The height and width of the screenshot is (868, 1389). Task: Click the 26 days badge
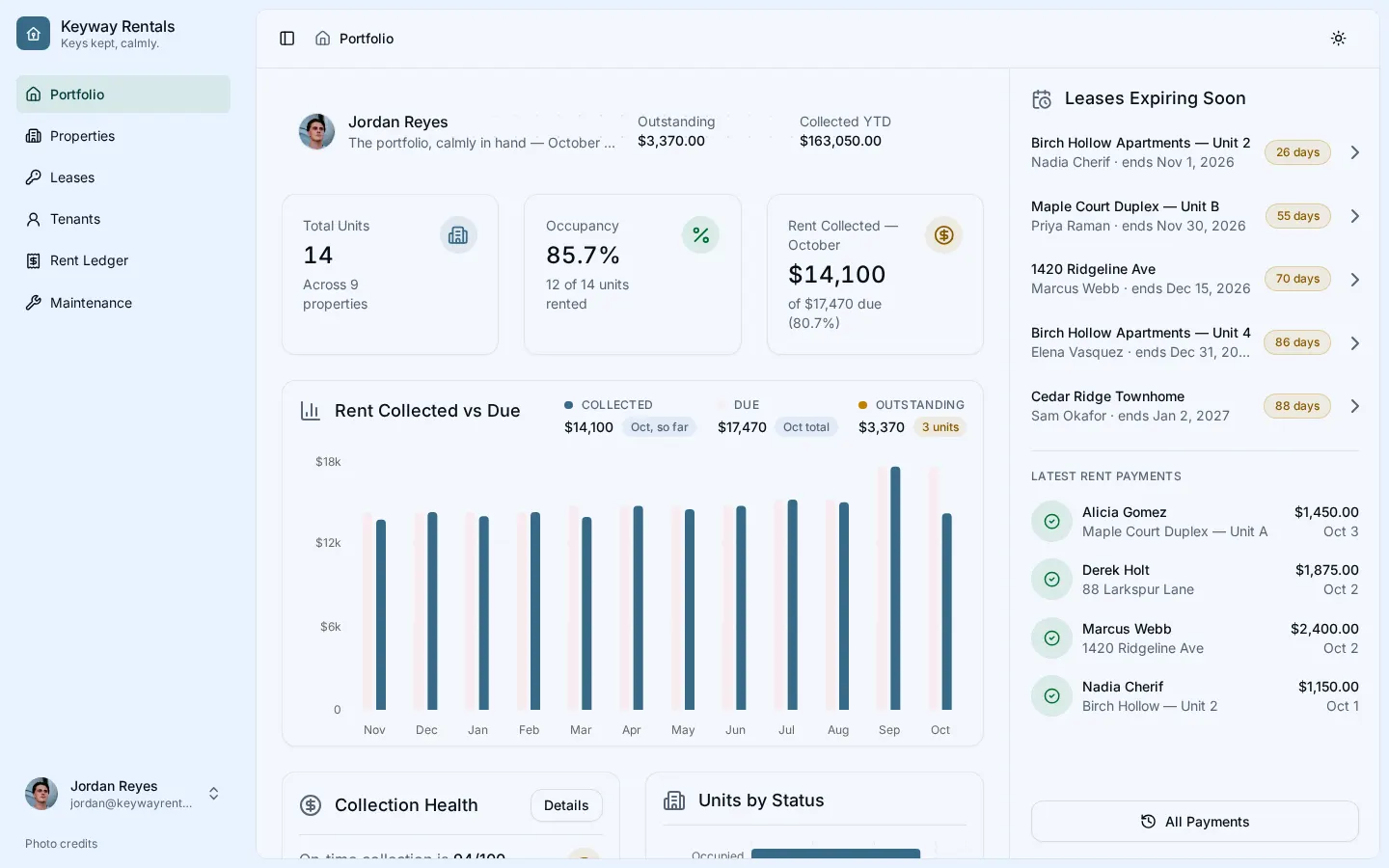tap(1297, 152)
